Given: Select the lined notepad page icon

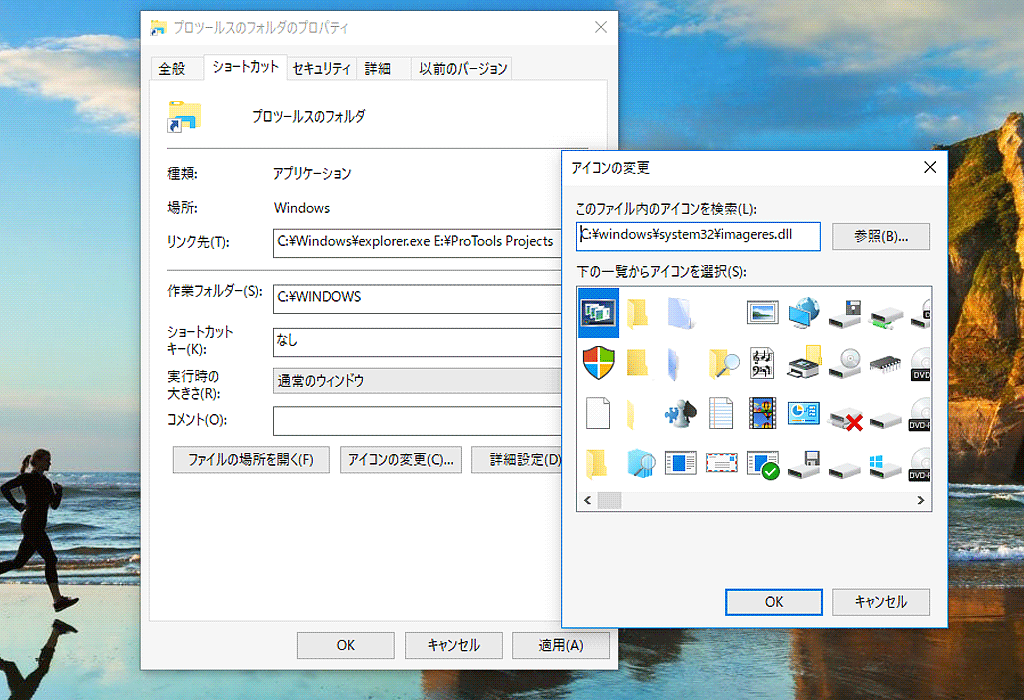Looking at the screenshot, I should click(720, 413).
